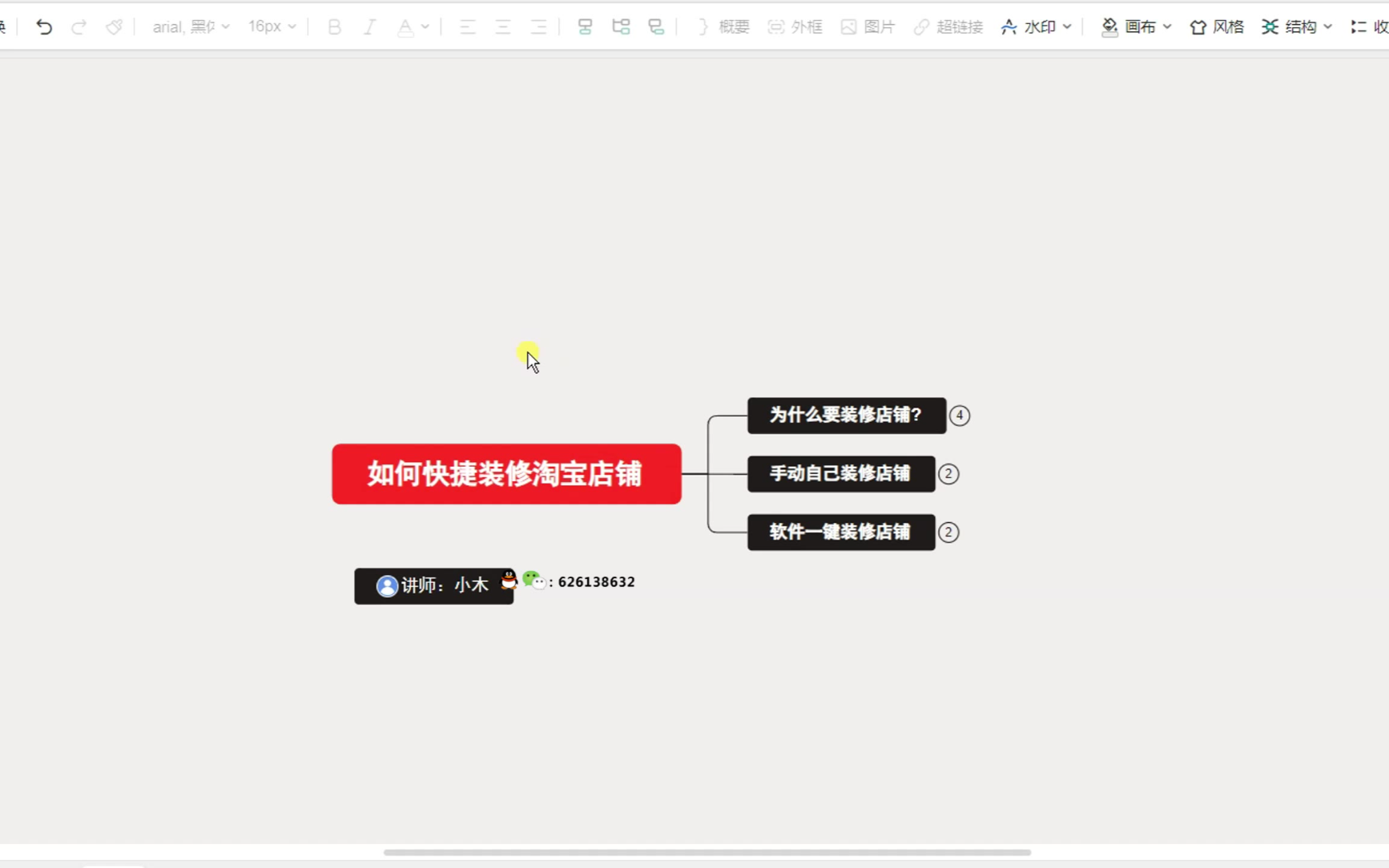1389x868 pixels.
Task: Click the undo arrow icon
Action: click(44, 27)
